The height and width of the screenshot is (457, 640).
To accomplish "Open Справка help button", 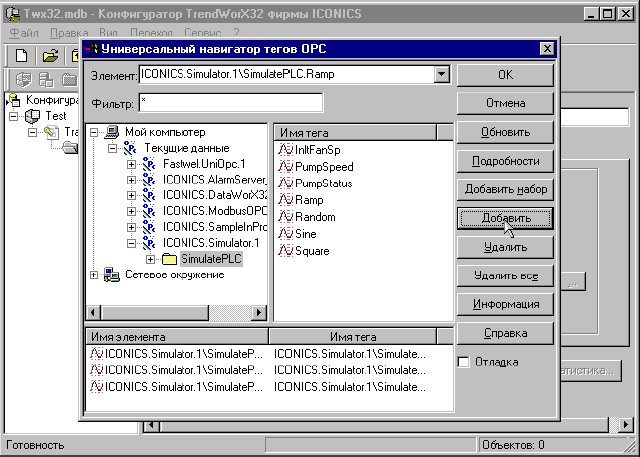I will [x=505, y=333].
